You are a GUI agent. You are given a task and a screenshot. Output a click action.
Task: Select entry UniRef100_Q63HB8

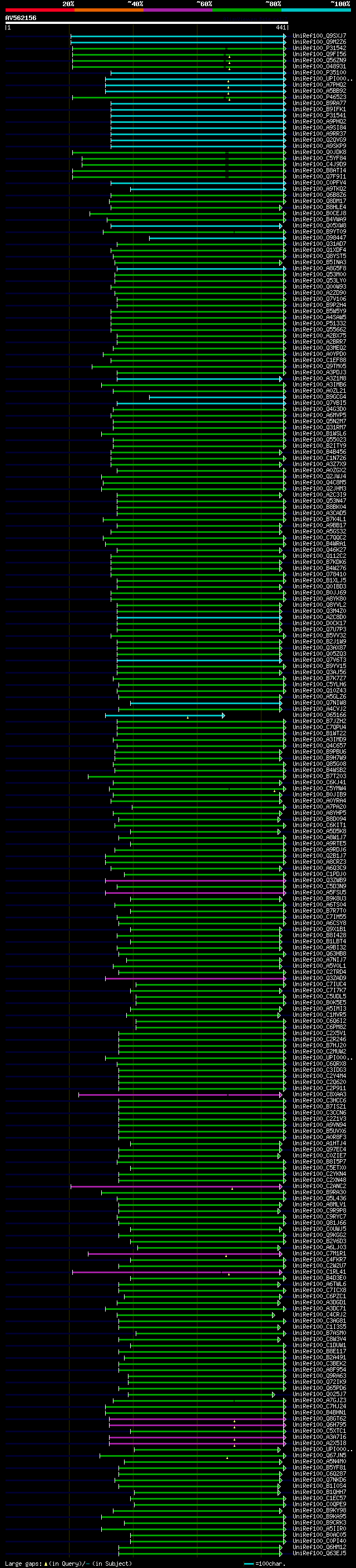319,954
